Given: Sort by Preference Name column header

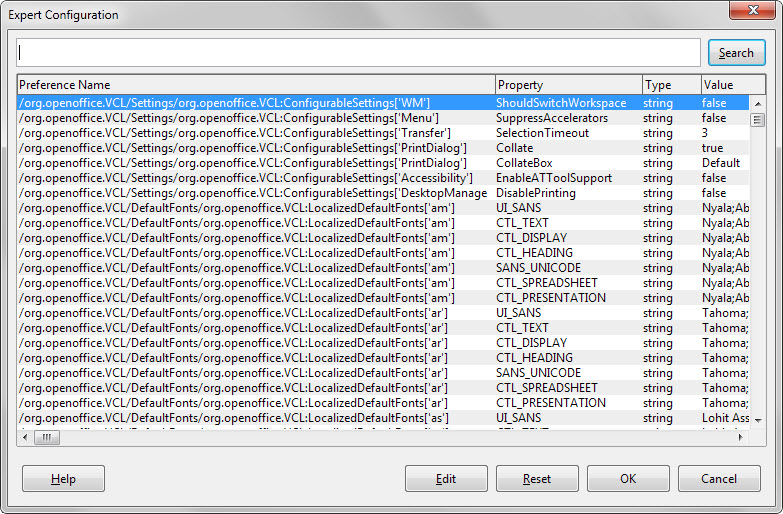Looking at the screenshot, I should pos(256,85).
